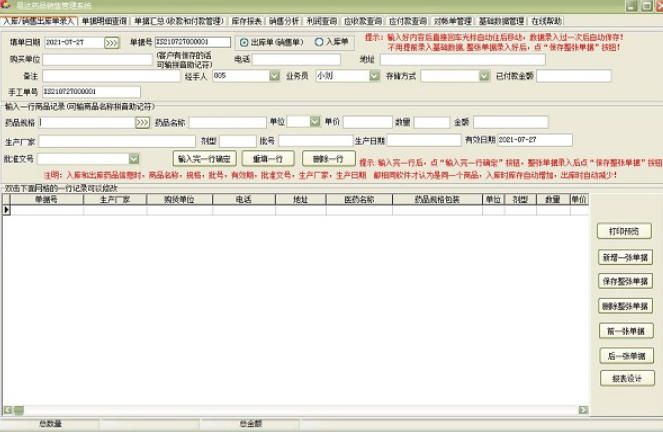Focus the 手工单号 input field
663x432 pixels.
click(x=92, y=92)
